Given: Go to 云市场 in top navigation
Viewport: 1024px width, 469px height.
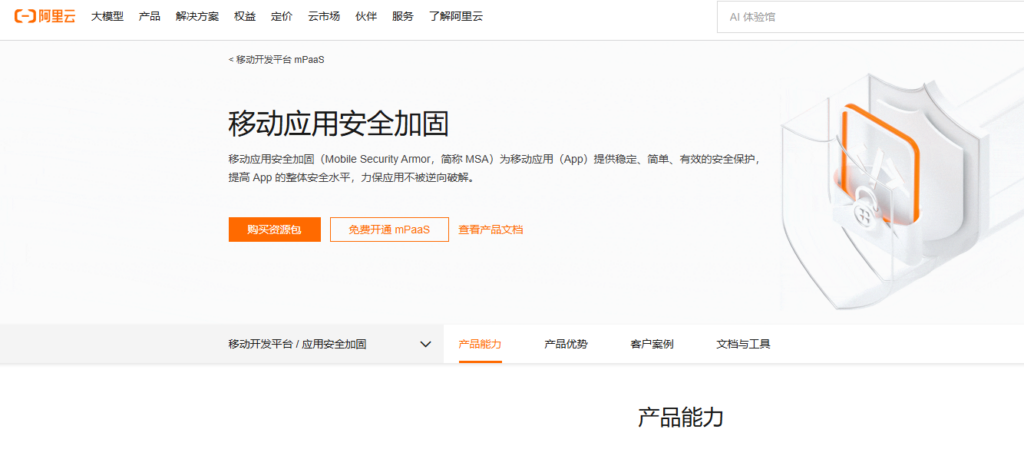Looking at the screenshot, I should pyautogui.click(x=324, y=17).
